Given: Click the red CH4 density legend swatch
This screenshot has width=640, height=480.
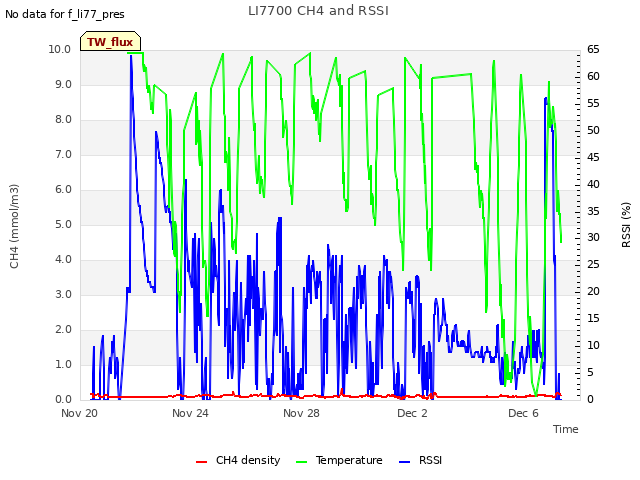Looking at the screenshot, I should tap(201, 462).
